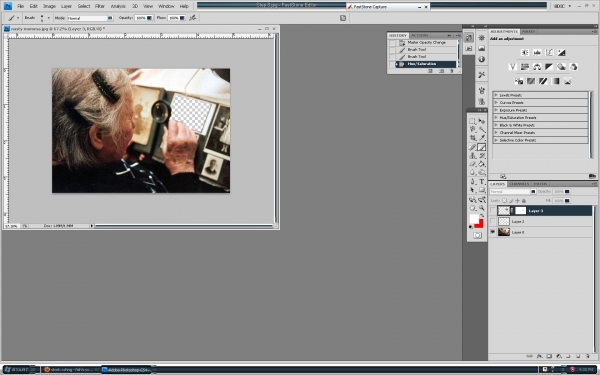Select the Healing Brush tool
Screen dimensions: 600x375
point(473,147)
